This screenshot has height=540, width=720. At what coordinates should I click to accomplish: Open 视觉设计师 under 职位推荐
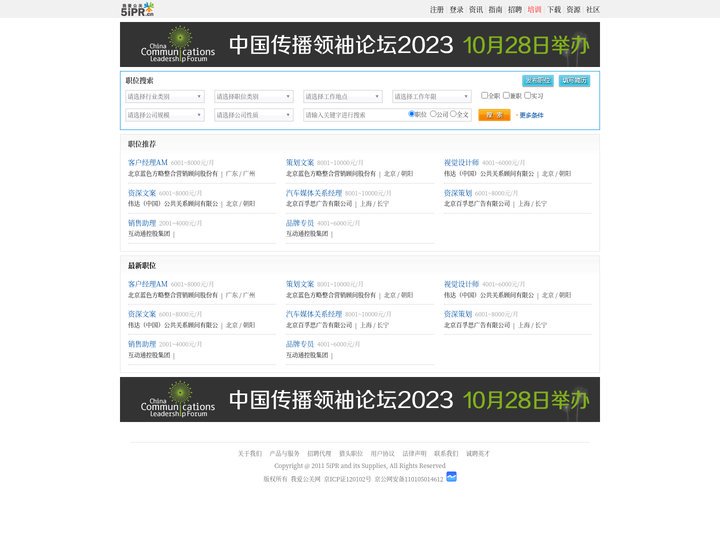coord(461,163)
